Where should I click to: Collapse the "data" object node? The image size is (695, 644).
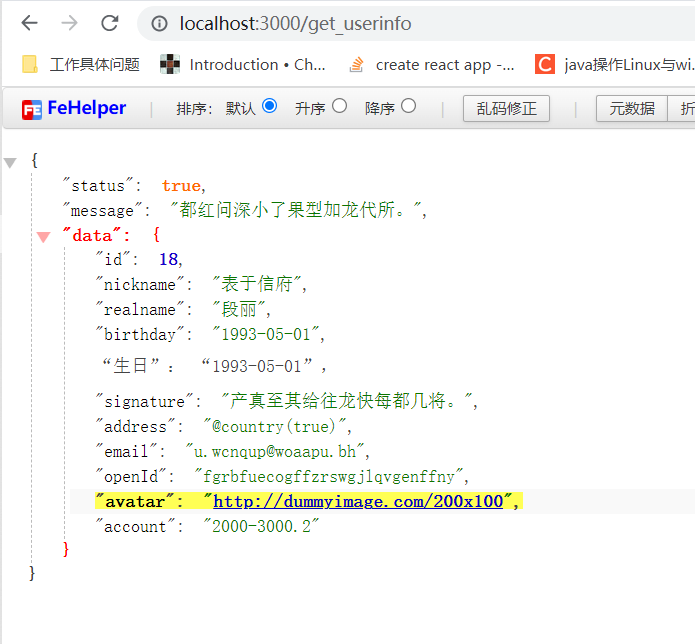click(x=43, y=237)
